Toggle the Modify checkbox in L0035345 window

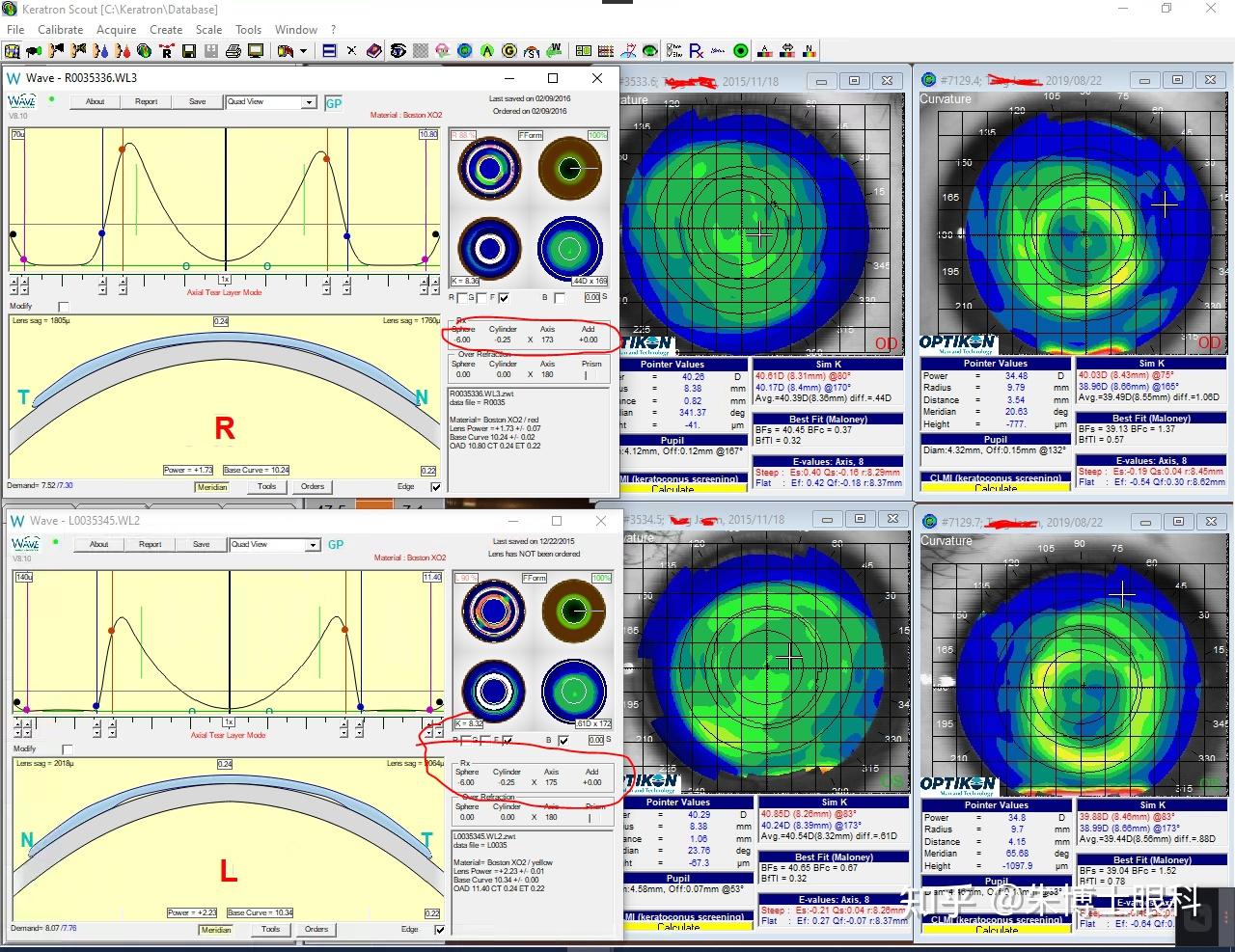68,749
